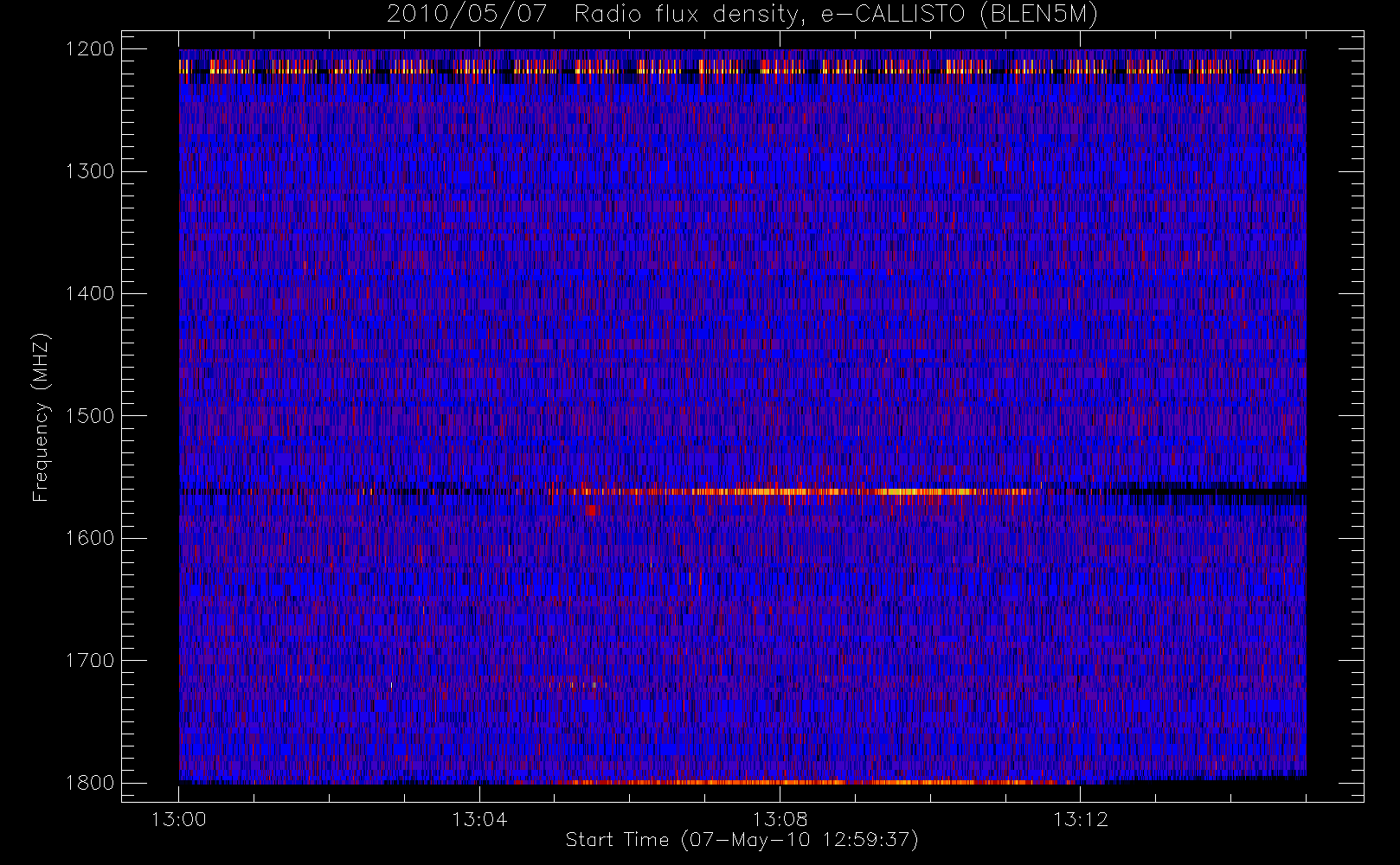Click the 1600 frequency tick label
This screenshot has height=865, width=1400.
pos(90,538)
